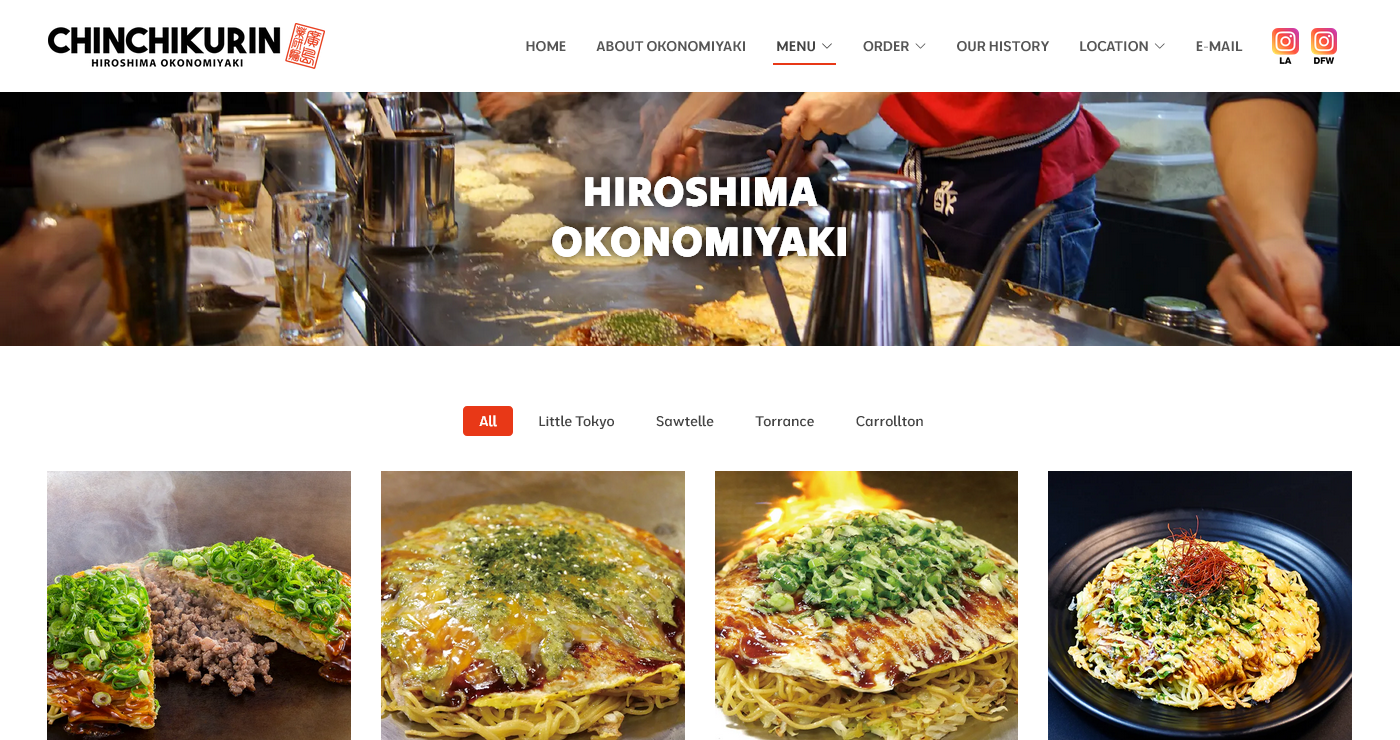Open the ABOUT OKONOMIYAKI page

671,46
